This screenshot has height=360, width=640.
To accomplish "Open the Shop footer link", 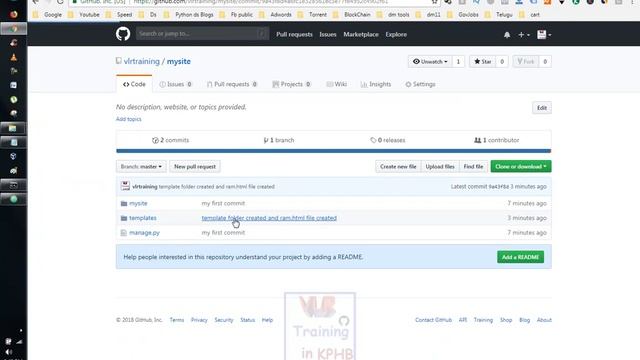I will [506, 320].
